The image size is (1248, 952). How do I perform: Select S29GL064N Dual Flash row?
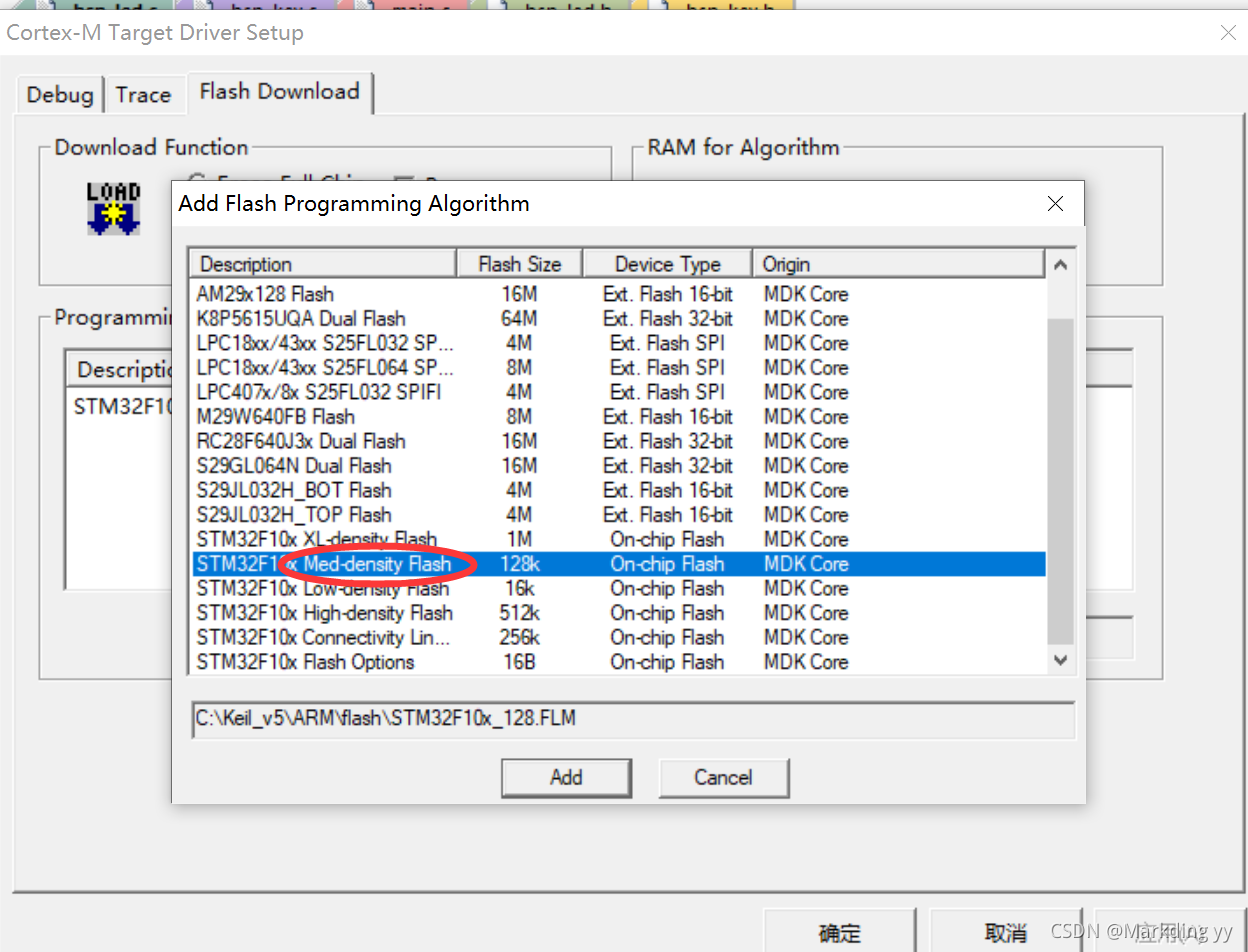(618, 466)
